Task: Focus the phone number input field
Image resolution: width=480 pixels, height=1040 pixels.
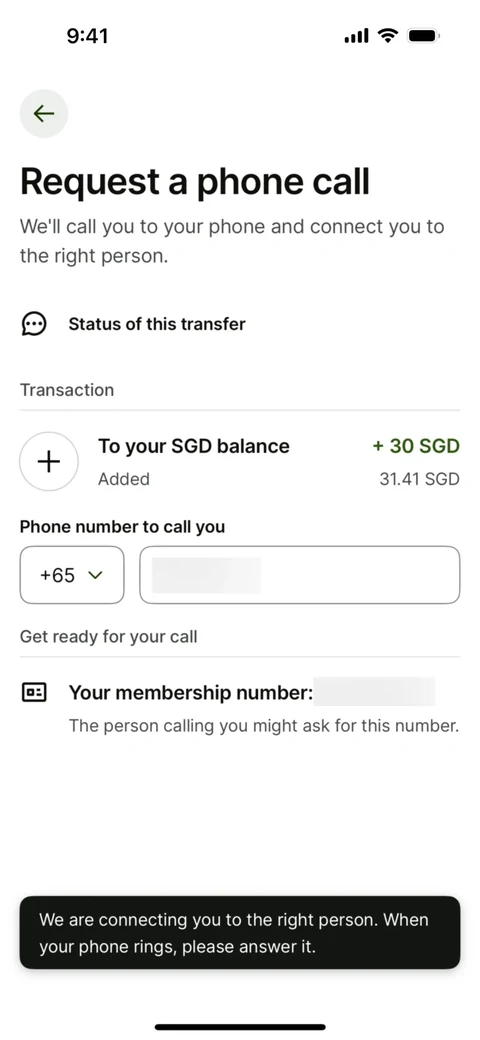Action: pyautogui.click(x=300, y=575)
